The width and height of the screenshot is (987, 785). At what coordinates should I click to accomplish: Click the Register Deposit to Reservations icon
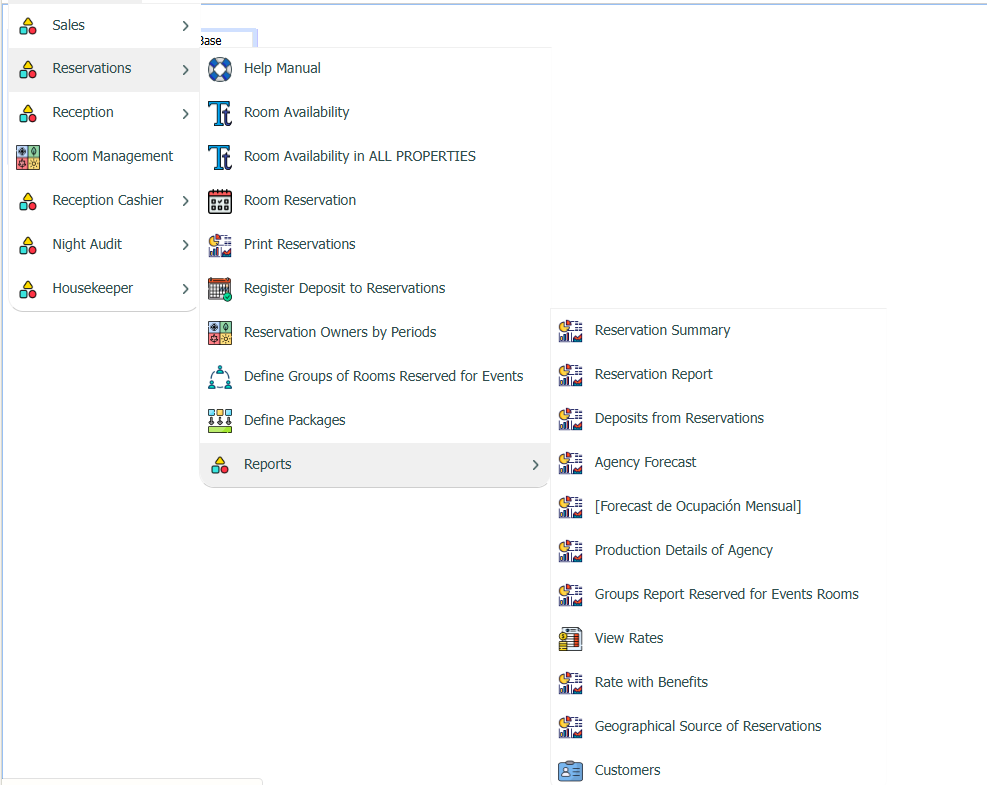[220, 289]
